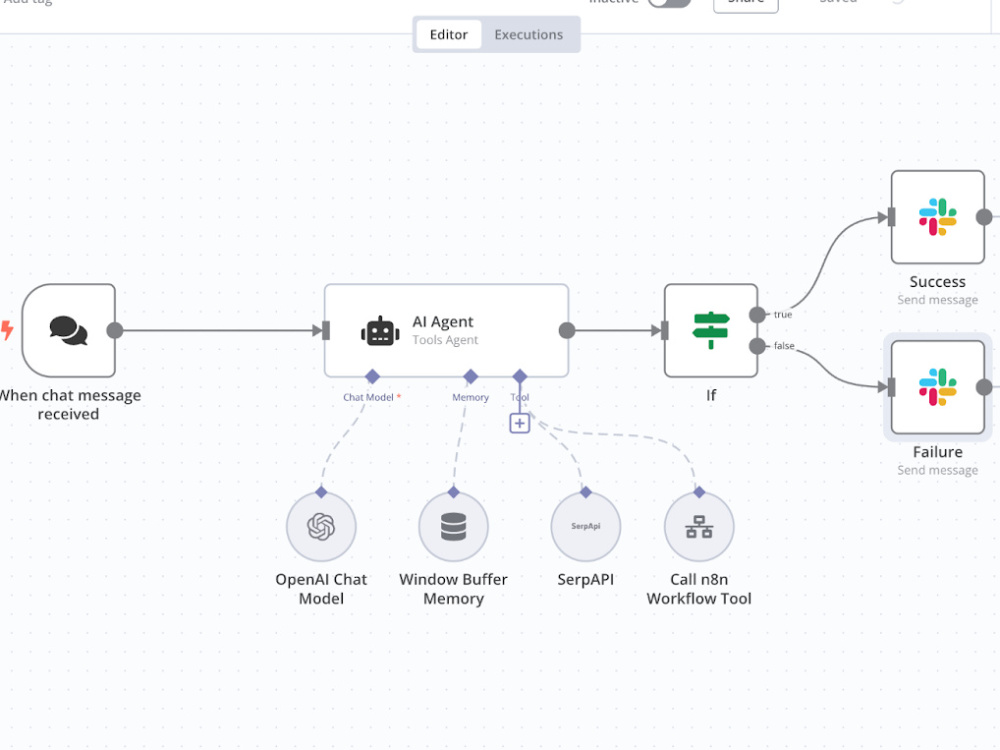
Task: Click the diamond connector atop OpenAI Chat Model
Action: 321,492
